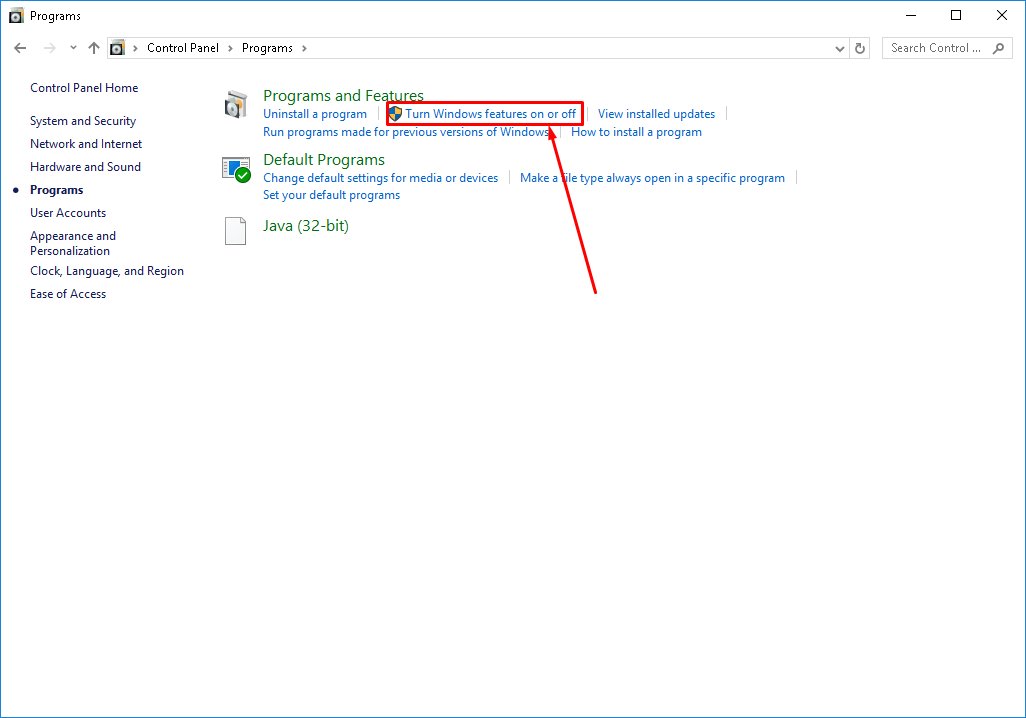This screenshot has width=1026, height=718.
Task: Open User Accounts category
Action: click(68, 213)
